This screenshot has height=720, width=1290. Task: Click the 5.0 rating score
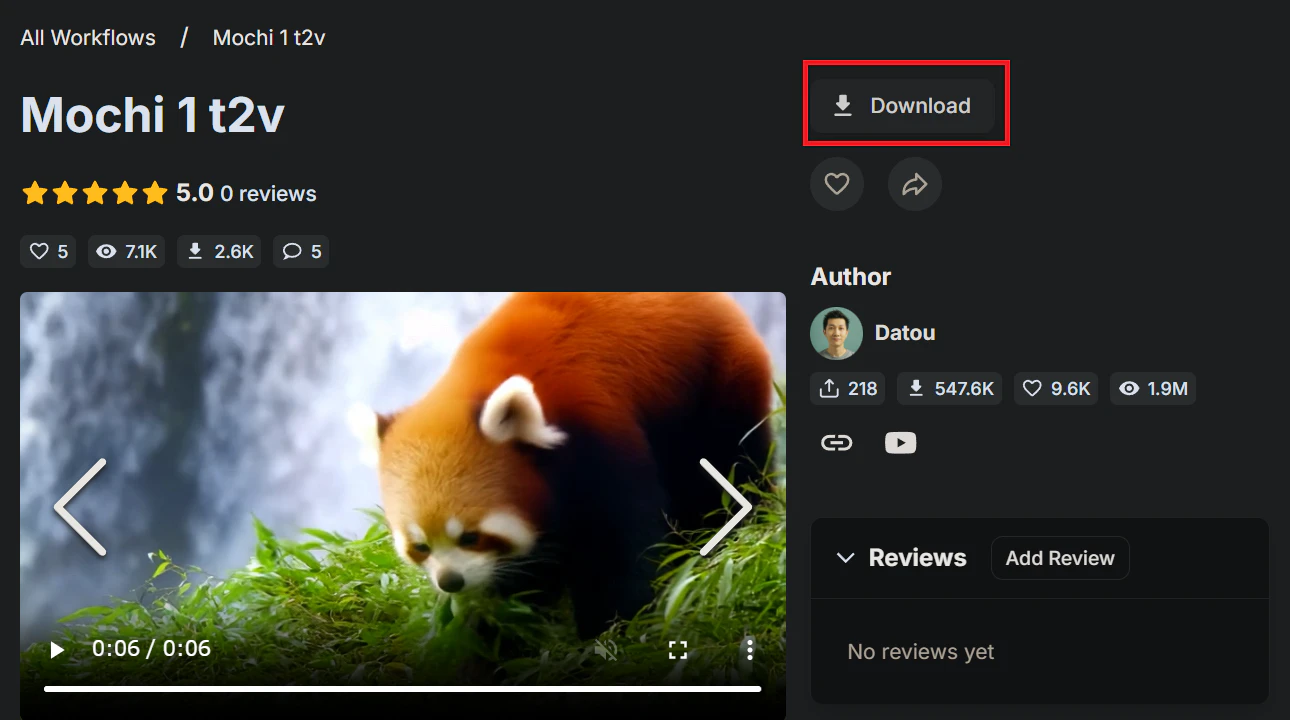195,193
